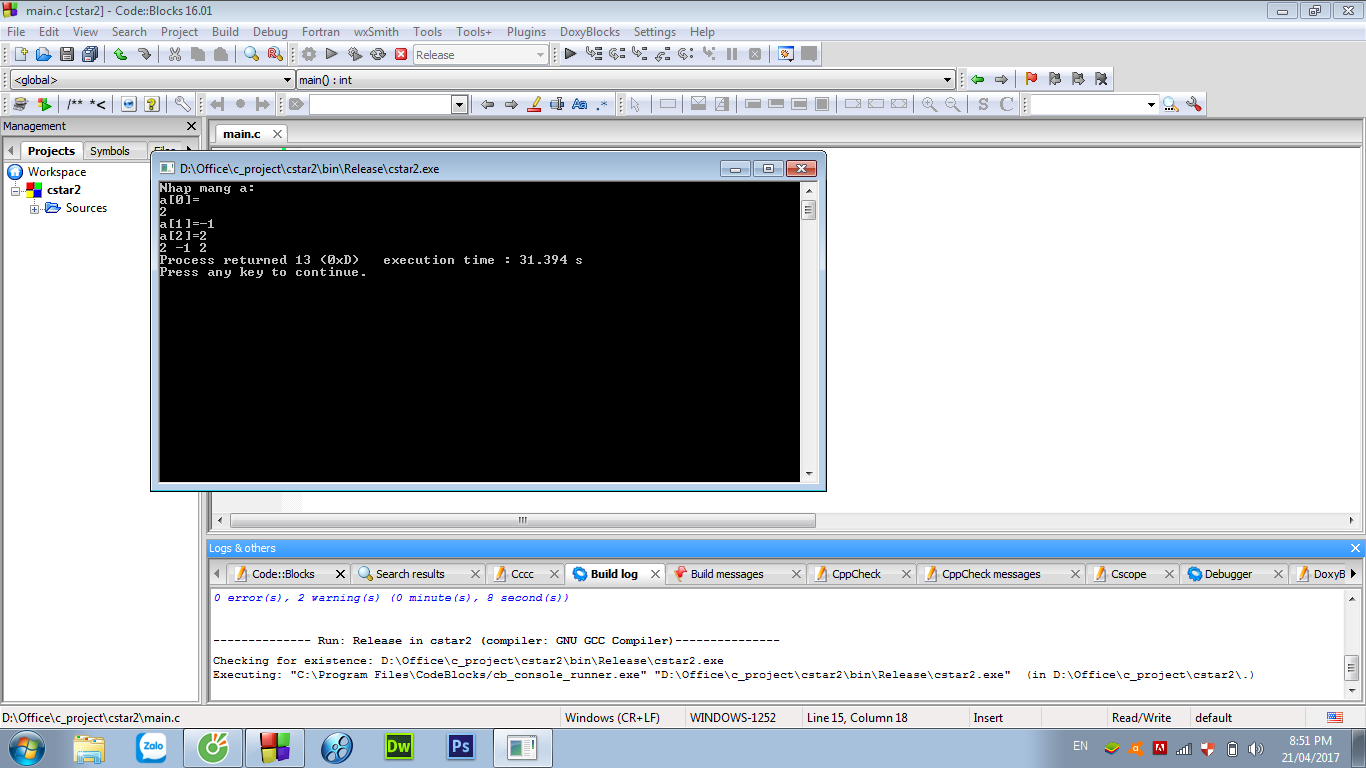Screen dimensions: 1366x768
Task: Start debugging with the Debug/Continue arrow
Action: point(570,54)
